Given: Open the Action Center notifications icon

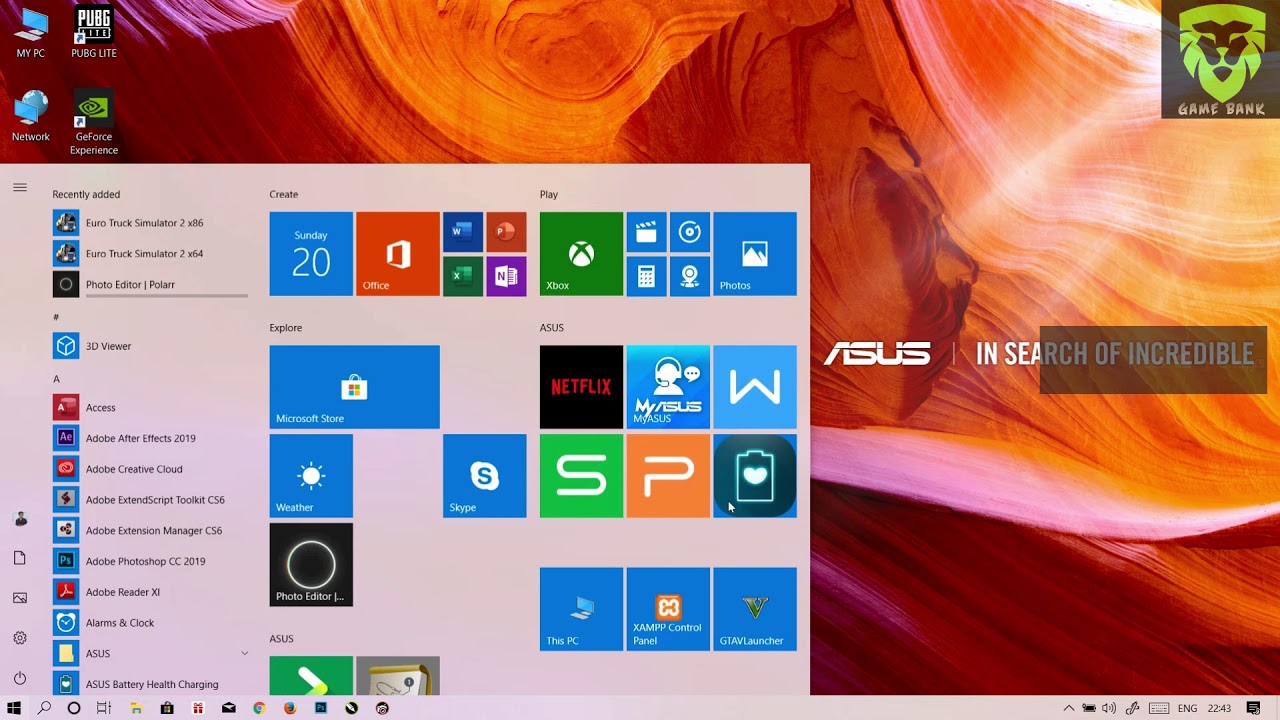Looking at the screenshot, I should [x=1253, y=708].
